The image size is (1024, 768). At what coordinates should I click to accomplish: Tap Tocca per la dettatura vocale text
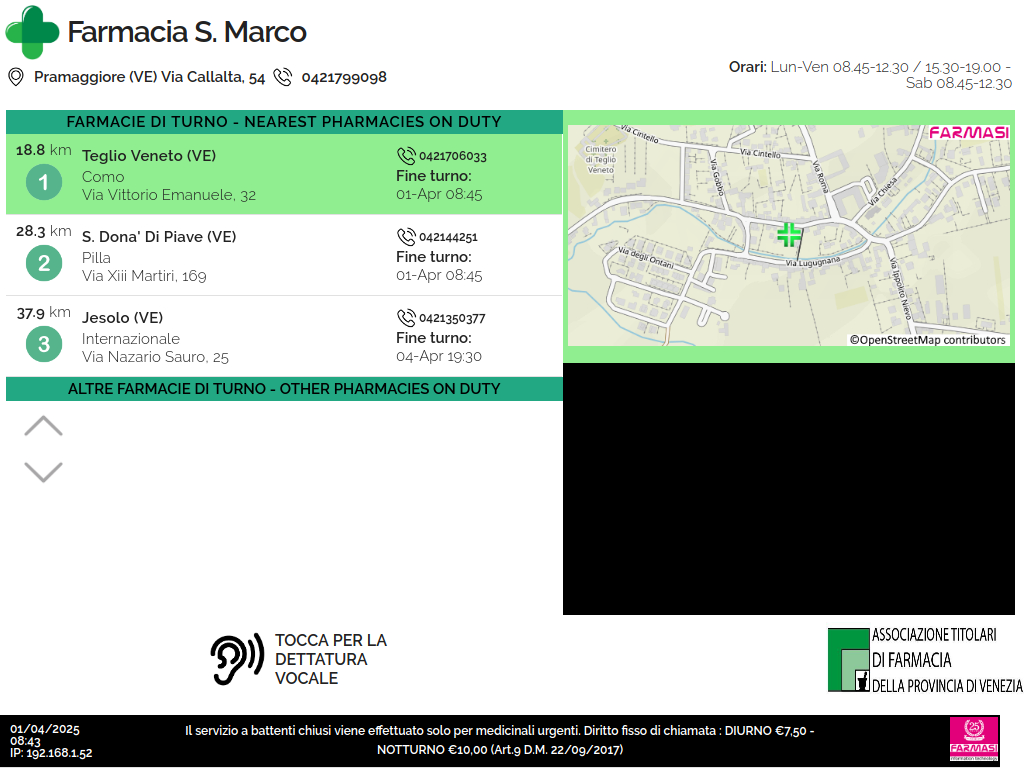(330, 659)
